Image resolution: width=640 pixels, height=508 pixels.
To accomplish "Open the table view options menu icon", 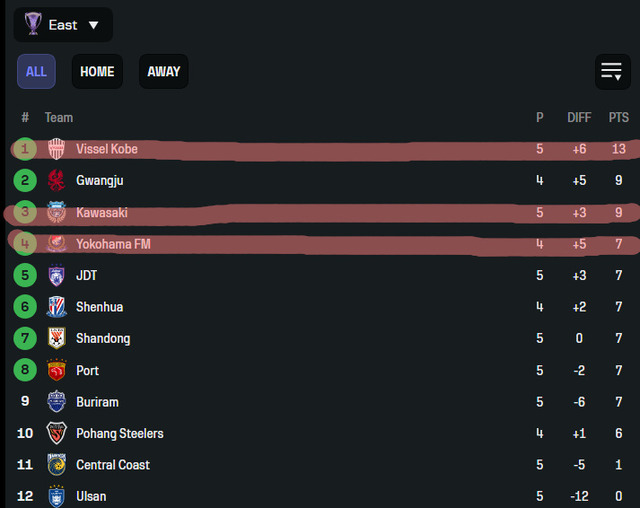I will tap(612, 72).
